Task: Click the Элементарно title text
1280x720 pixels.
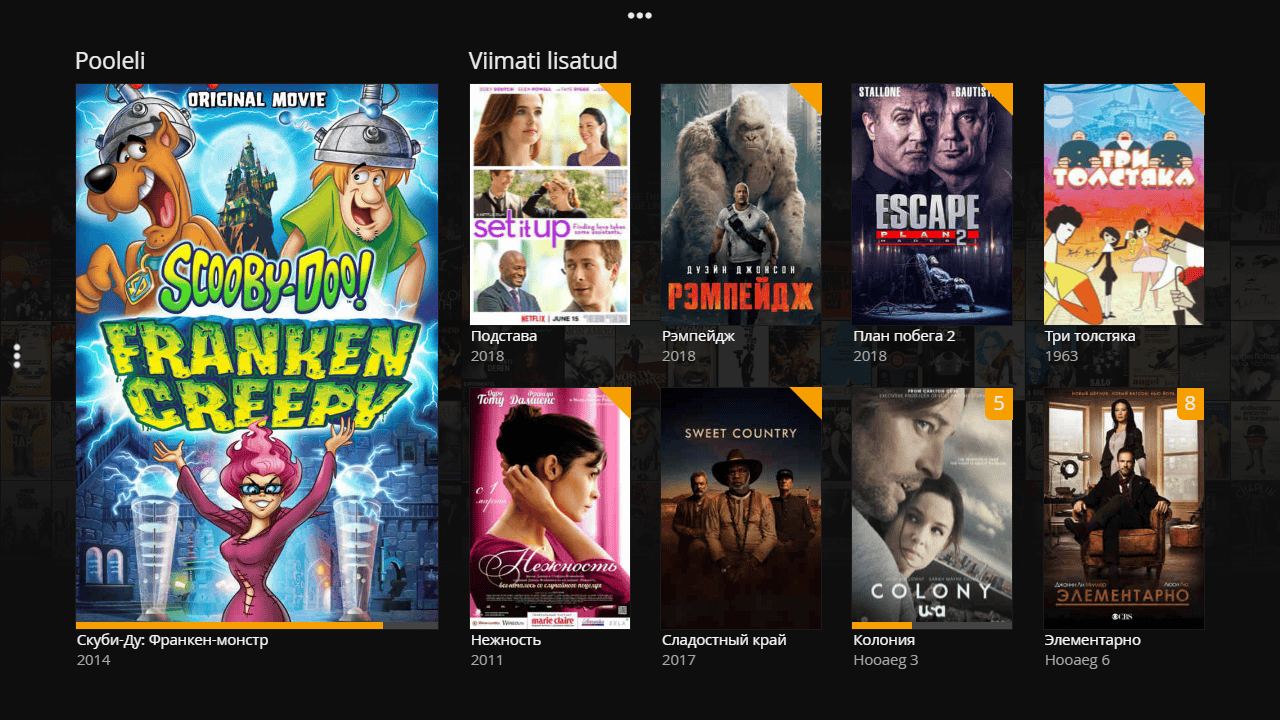Action: point(1093,640)
